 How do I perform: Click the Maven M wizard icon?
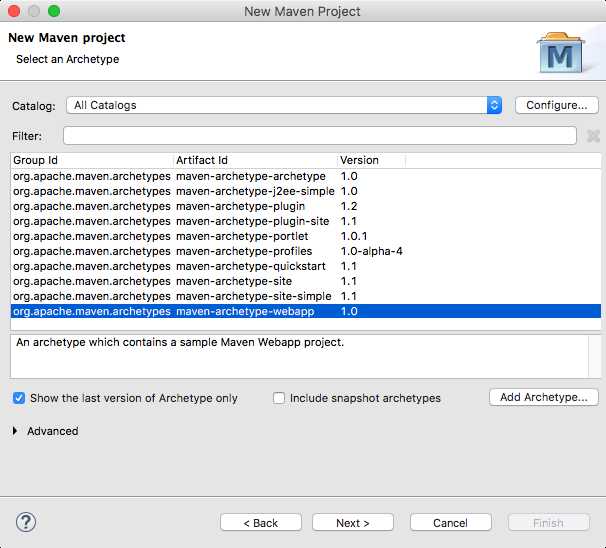pyautogui.click(x=560, y=53)
